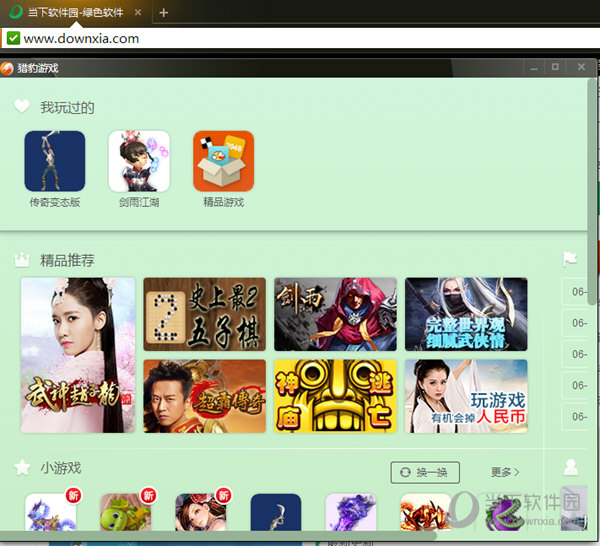Click the heart icon beside 我玩过的

click(22, 106)
